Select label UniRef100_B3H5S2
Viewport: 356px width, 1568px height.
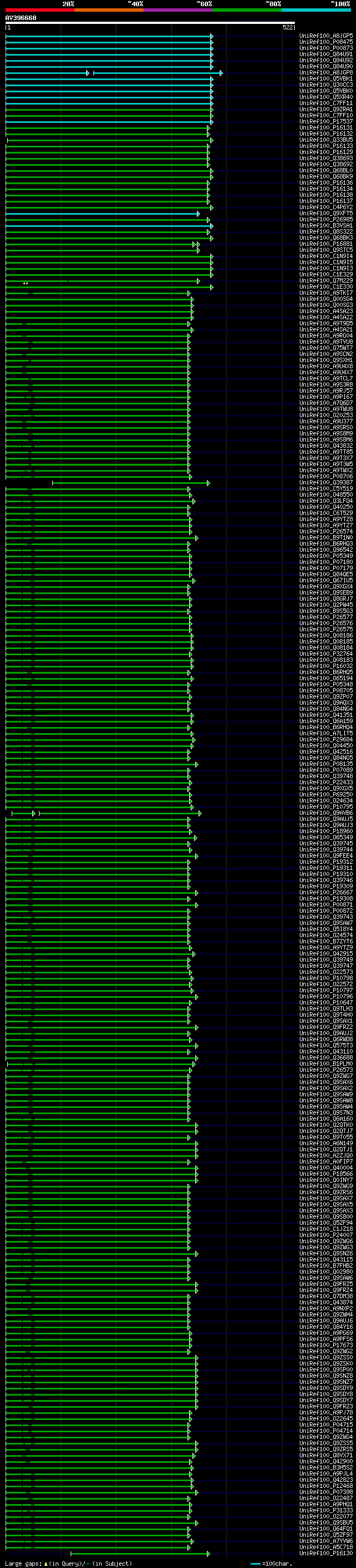point(326,1467)
